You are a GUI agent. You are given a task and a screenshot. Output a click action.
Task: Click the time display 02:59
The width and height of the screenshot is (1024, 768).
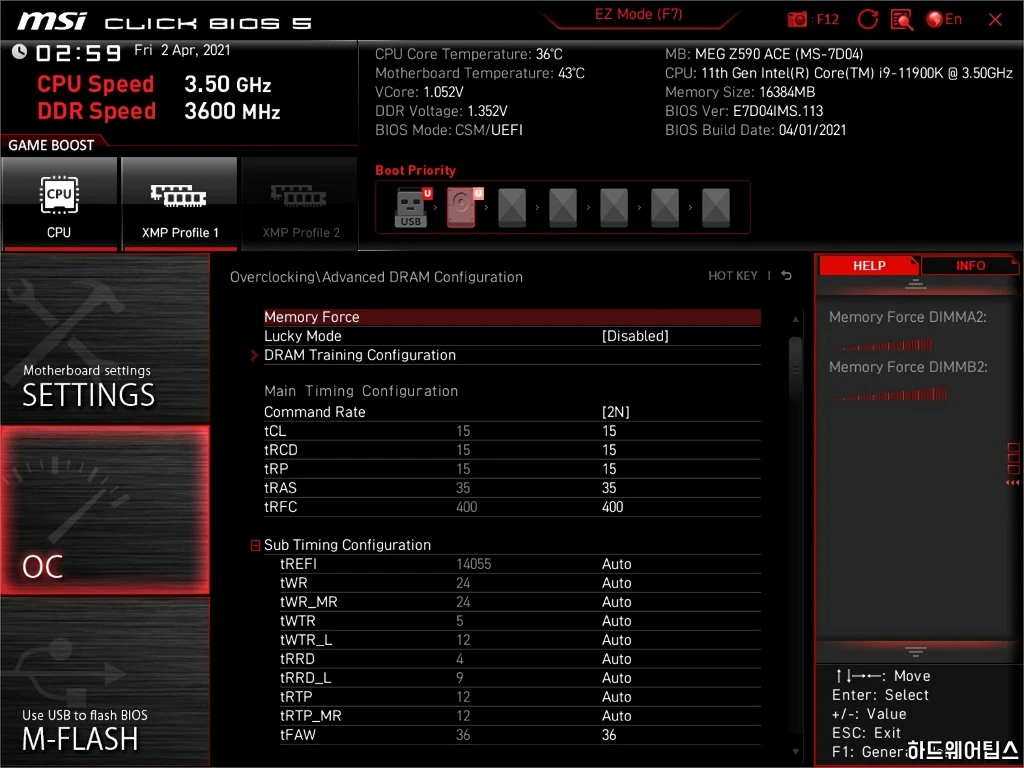coord(78,53)
